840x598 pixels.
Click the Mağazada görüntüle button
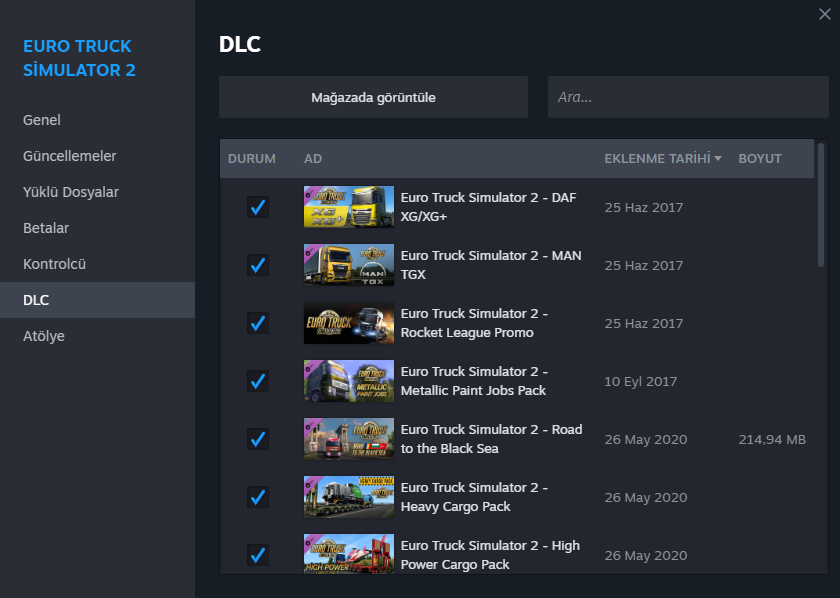373,97
